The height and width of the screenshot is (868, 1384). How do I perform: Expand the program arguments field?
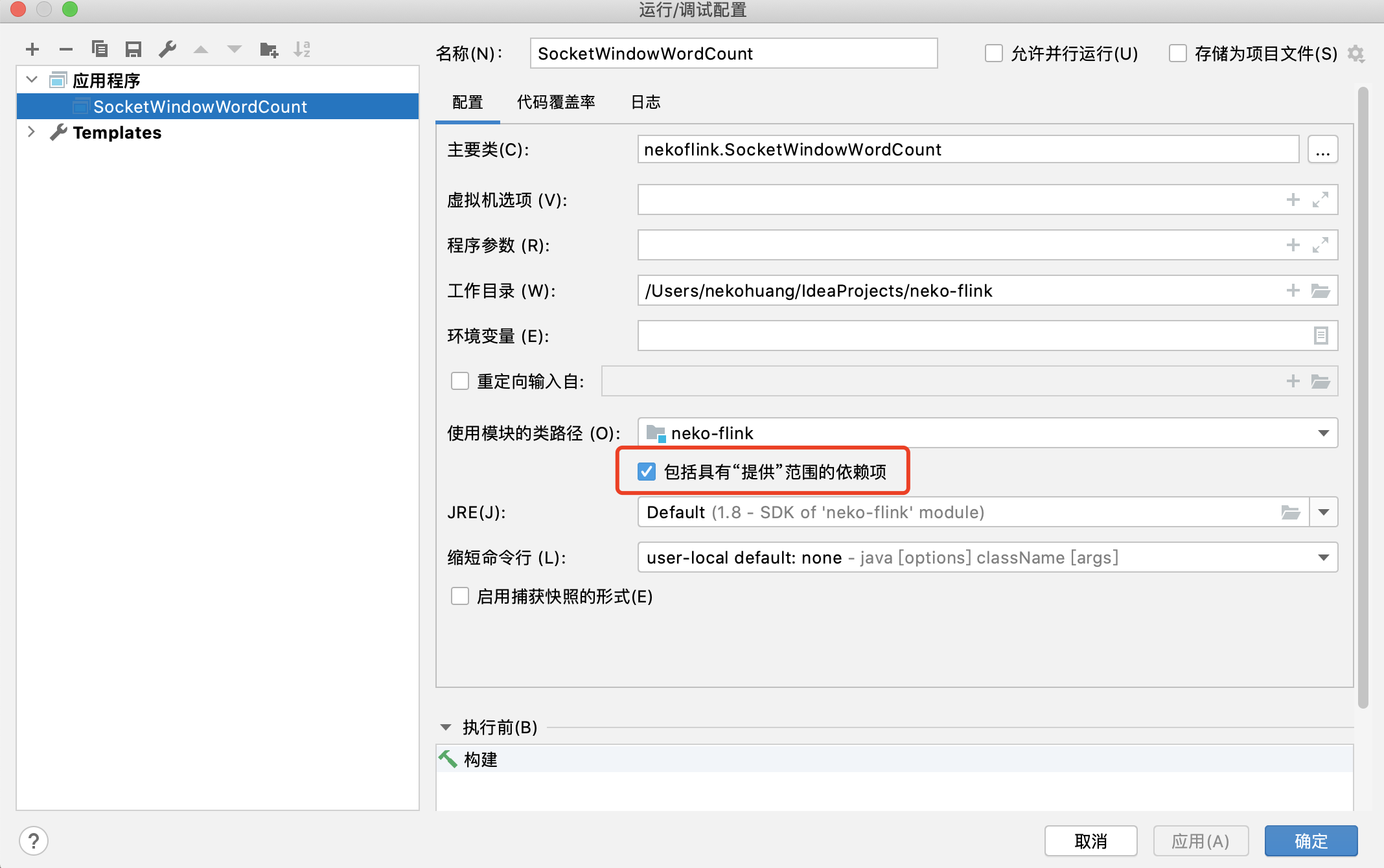pyautogui.click(x=1321, y=245)
